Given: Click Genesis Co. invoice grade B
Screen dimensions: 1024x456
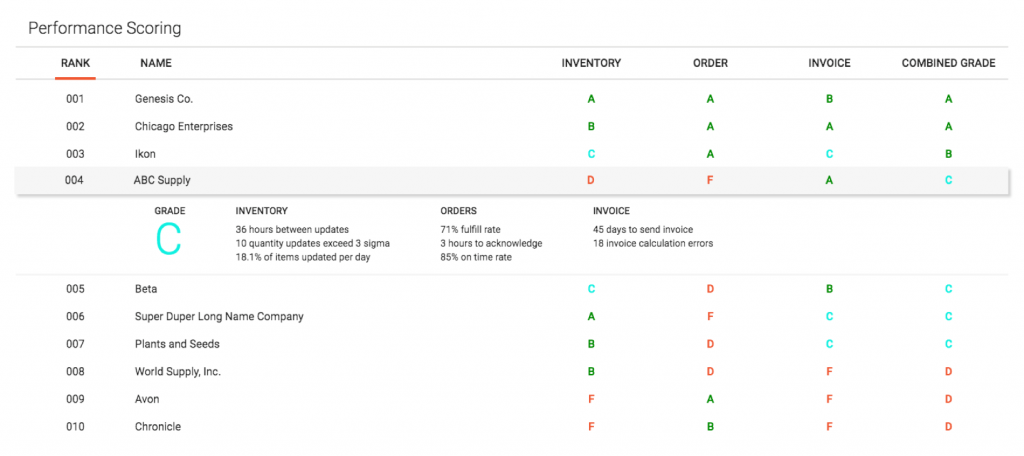Looking at the screenshot, I should [x=829, y=99].
